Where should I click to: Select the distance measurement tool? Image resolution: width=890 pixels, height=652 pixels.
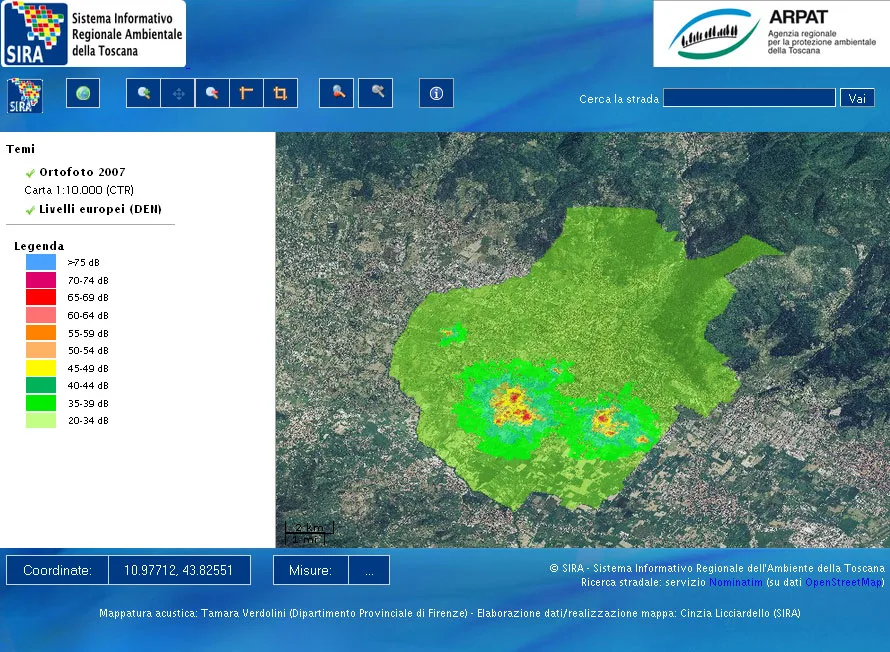tap(245, 93)
